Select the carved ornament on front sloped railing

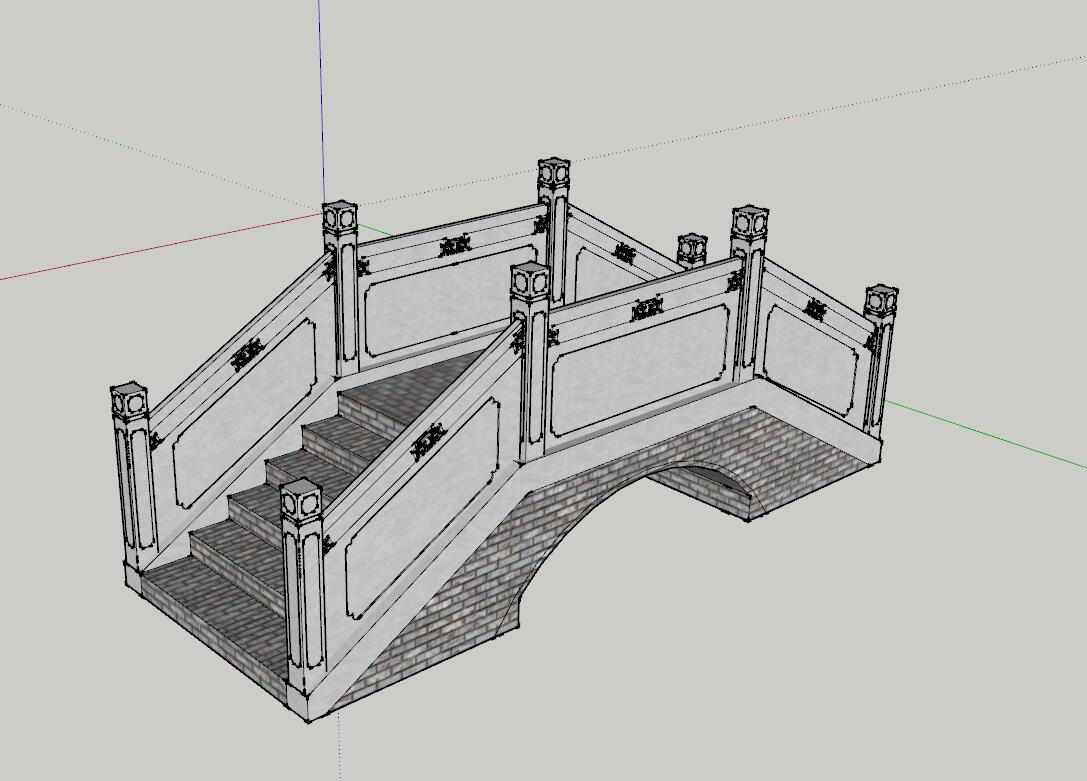point(426,441)
